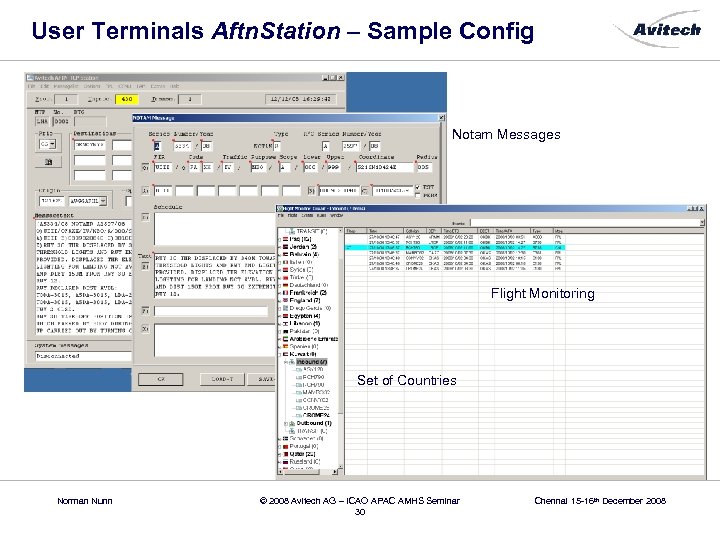The image size is (720, 540).
Task: Click the E) Text field label button
Action: coord(145,266)
